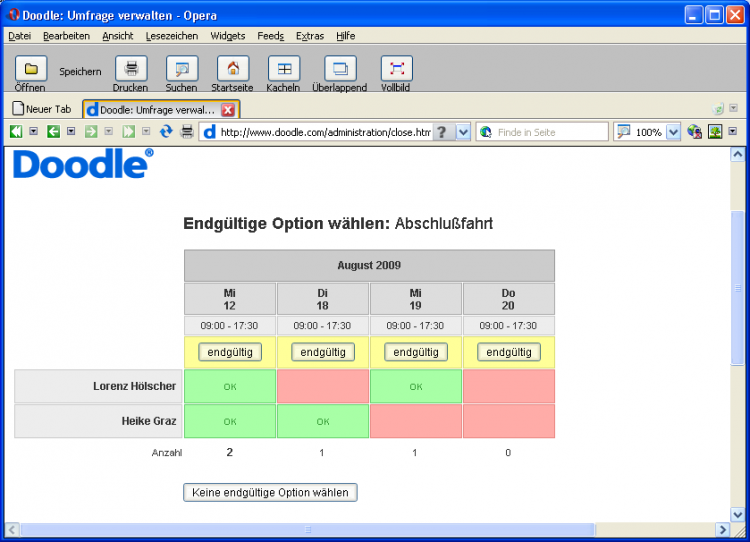This screenshot has width=750, height=542.
Task: Click endgültig button for Mi 19
Action: click(416, 352)
